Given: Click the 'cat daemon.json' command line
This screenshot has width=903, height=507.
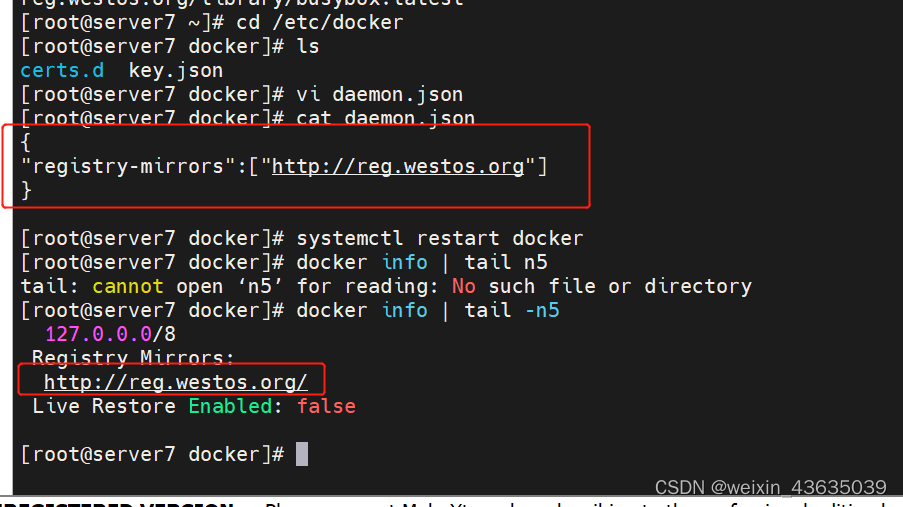Looking at the screenshot, I should [x=385, y=118].
